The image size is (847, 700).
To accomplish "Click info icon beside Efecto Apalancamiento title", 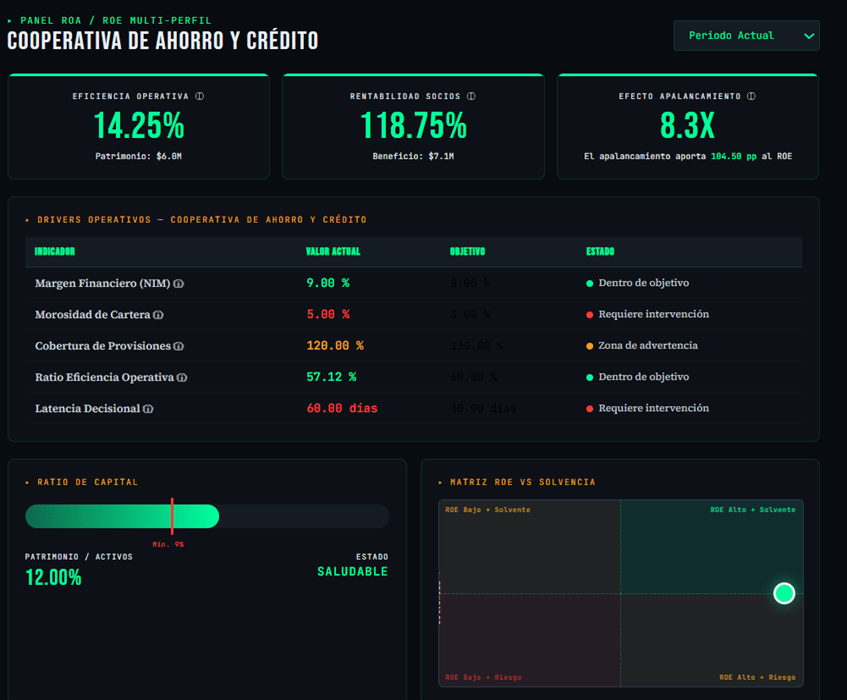I will (751, 96).
